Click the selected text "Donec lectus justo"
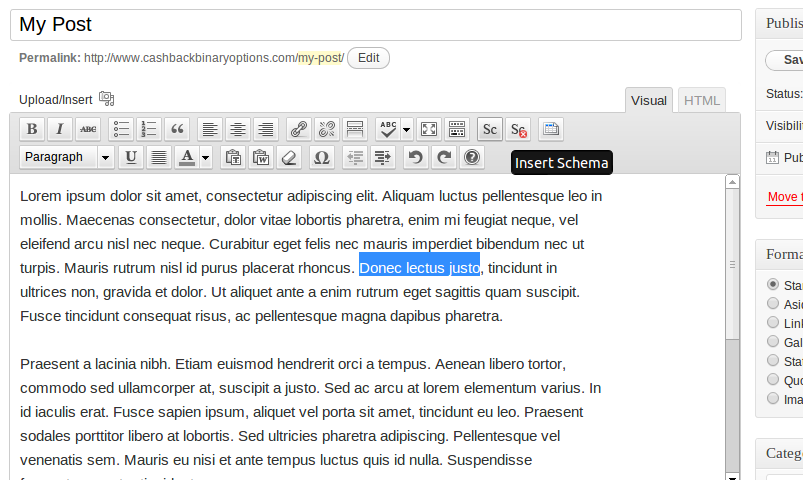 point(419,264)
